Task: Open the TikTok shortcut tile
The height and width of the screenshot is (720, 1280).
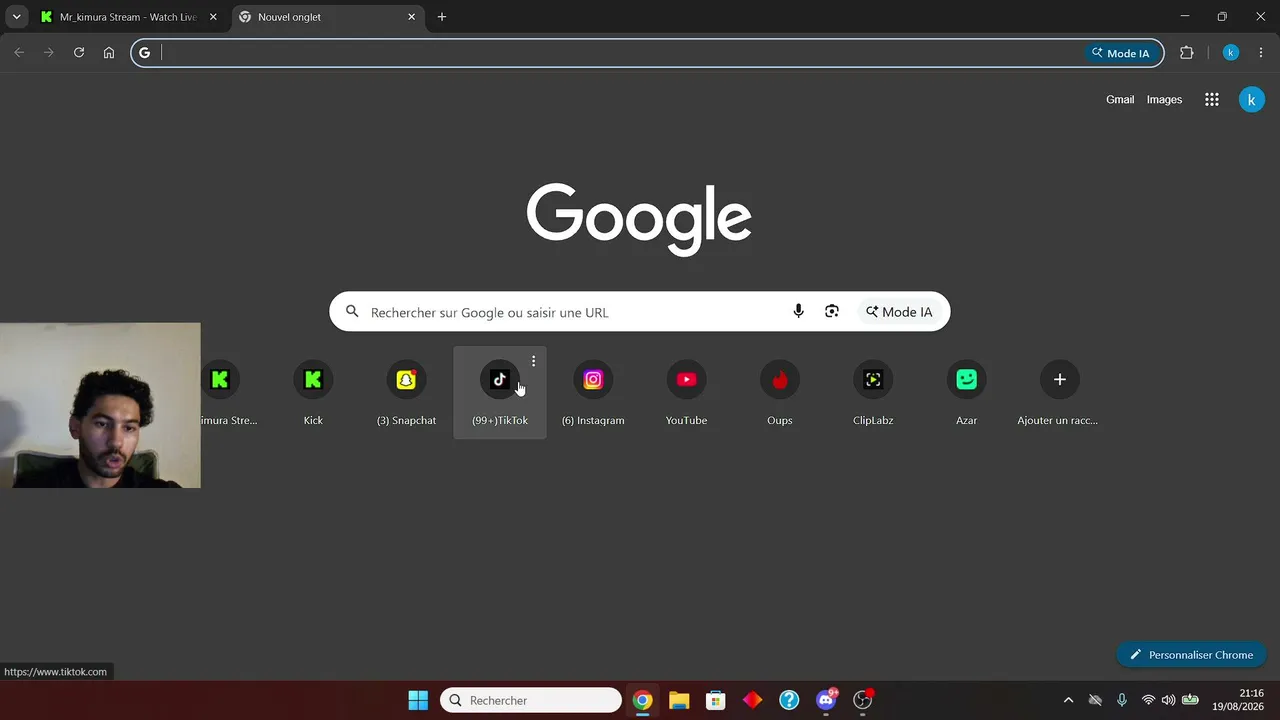Action: [x=500, y=393]
